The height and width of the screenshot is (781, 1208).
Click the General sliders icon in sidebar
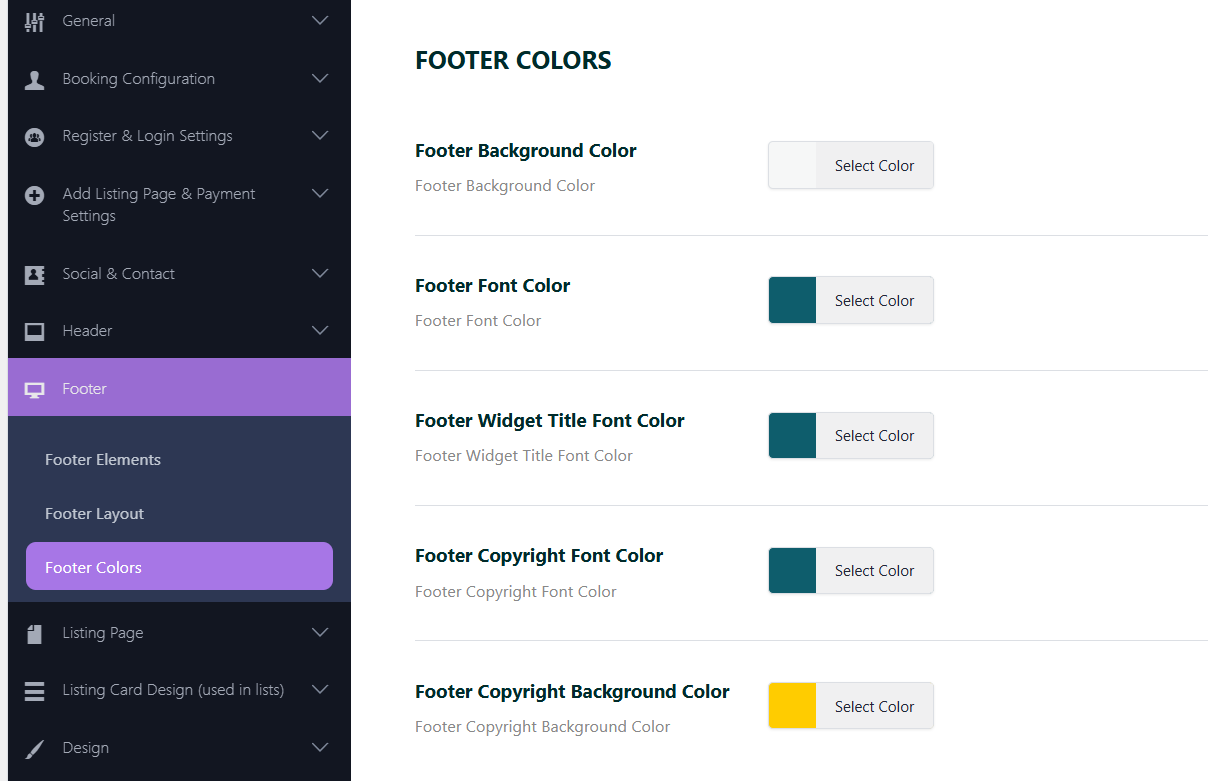[35, 22]
